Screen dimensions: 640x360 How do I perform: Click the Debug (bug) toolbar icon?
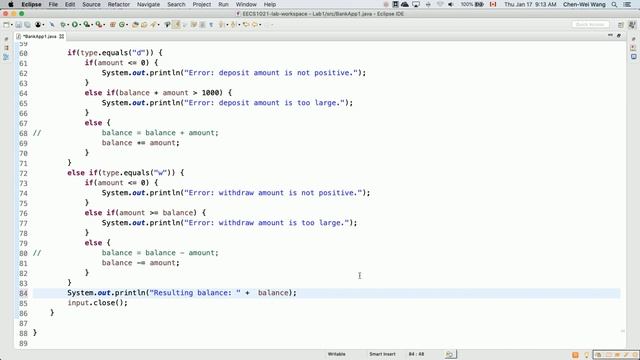[63, 25]
